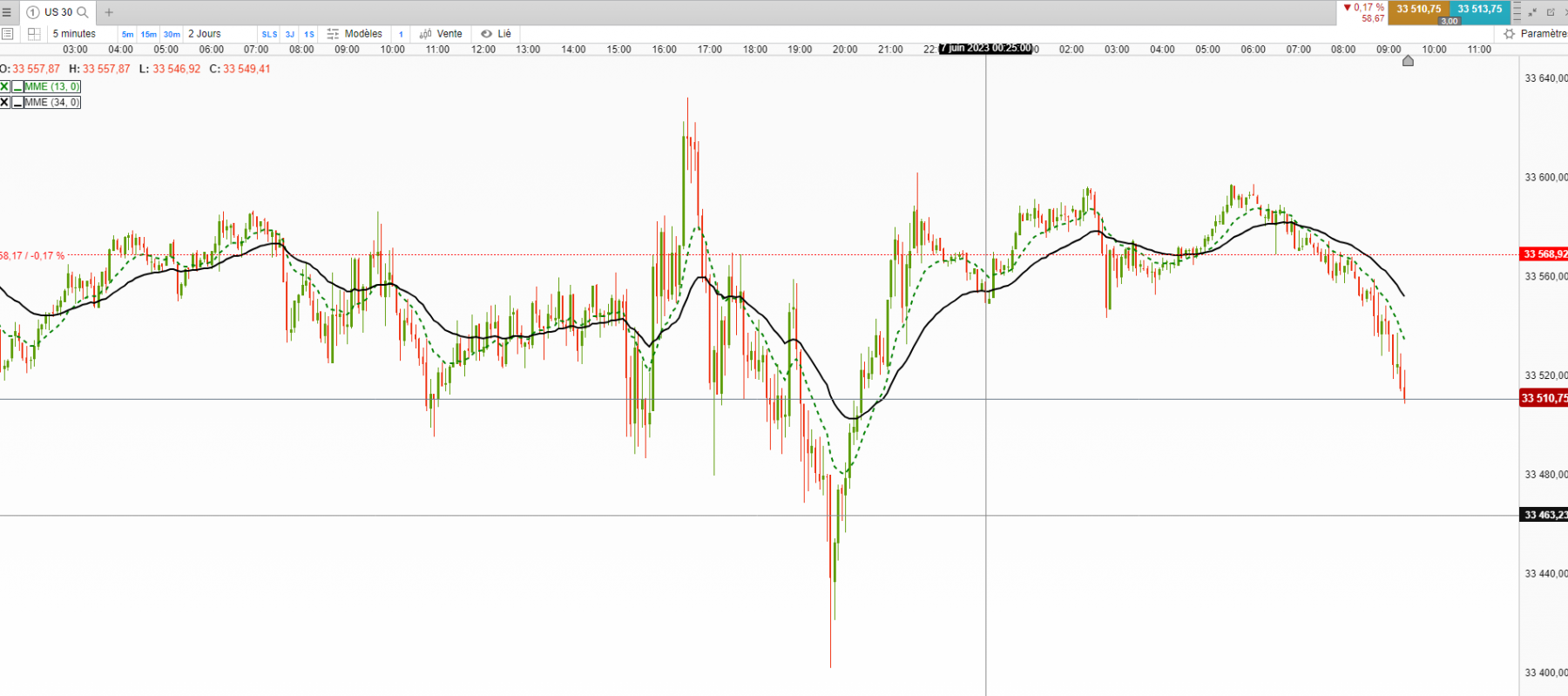Click the red 33 568,92 price tag
Viewport: 1568px width, 696px height.
point(1544,254)
